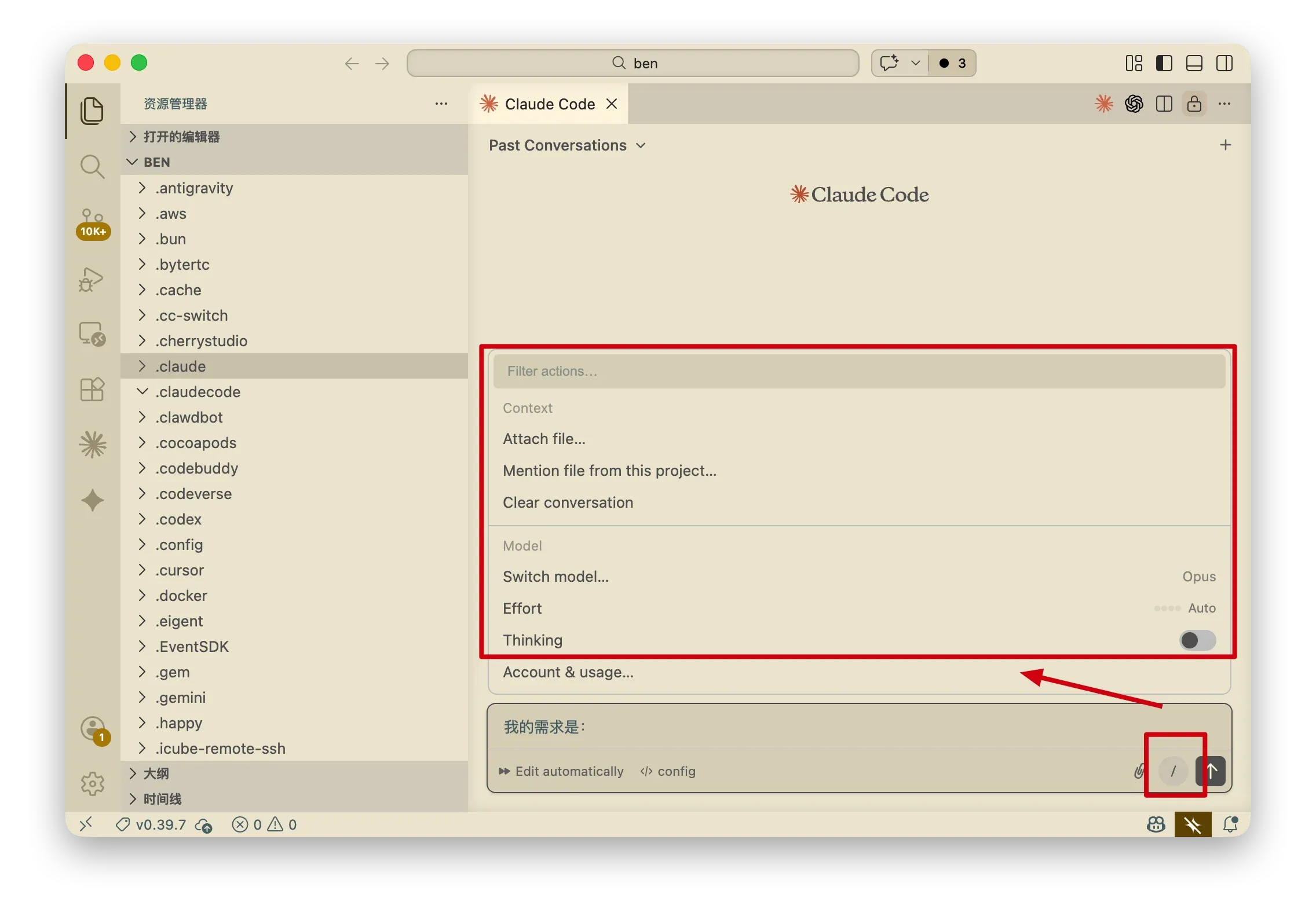This screenshot has width=1316, height=924.
Task: Click the slash commands button
Action: tap(1174, 771)
